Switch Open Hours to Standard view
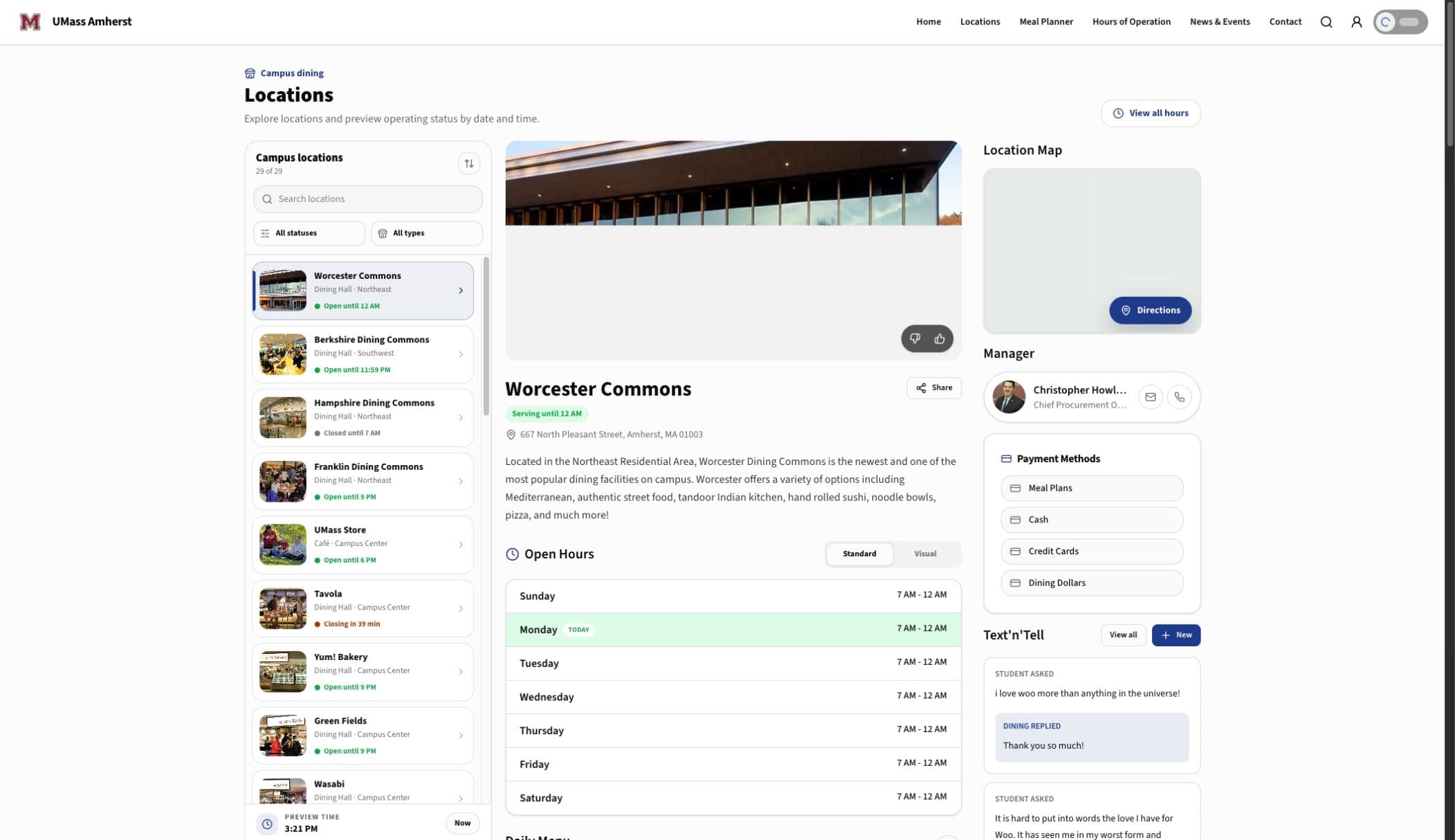 coord(859,554)
